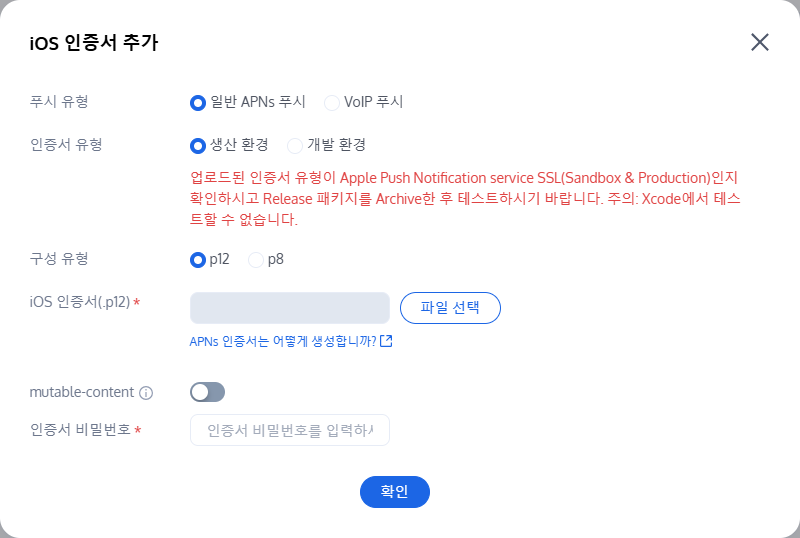Image resolution: width=800 pixels, height=538 pixels.
Task: Click the 파일 선택 button
Action: (450, 308)
